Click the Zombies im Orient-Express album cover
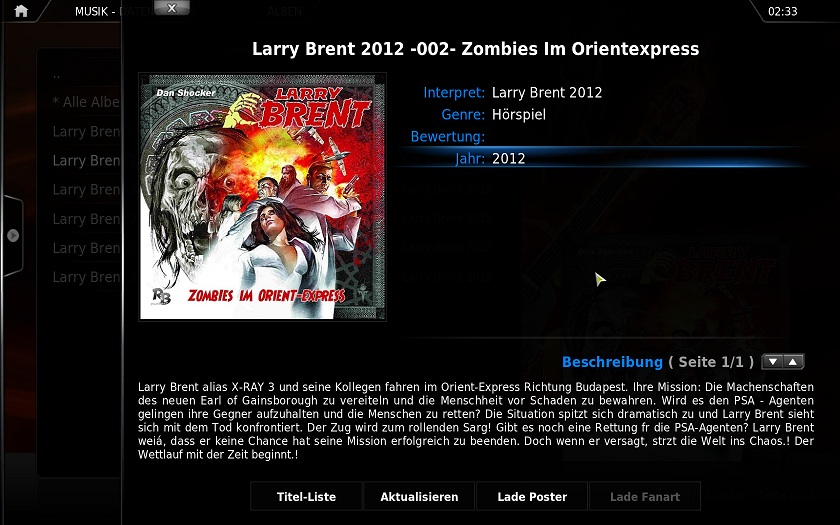The image size is (840, 525). pyautogui.click(x=262, y=197)
